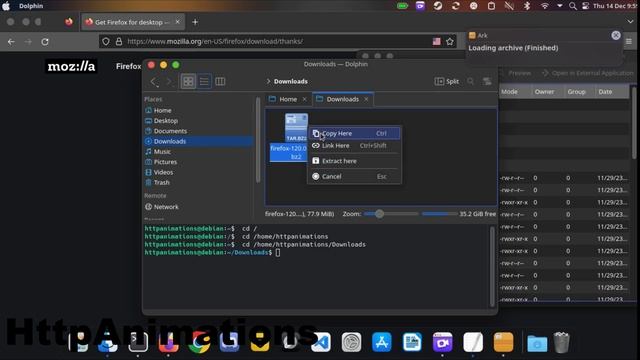The image size is (640, 360).
Task: Reload the Firefox page
Action: point(45,41)
